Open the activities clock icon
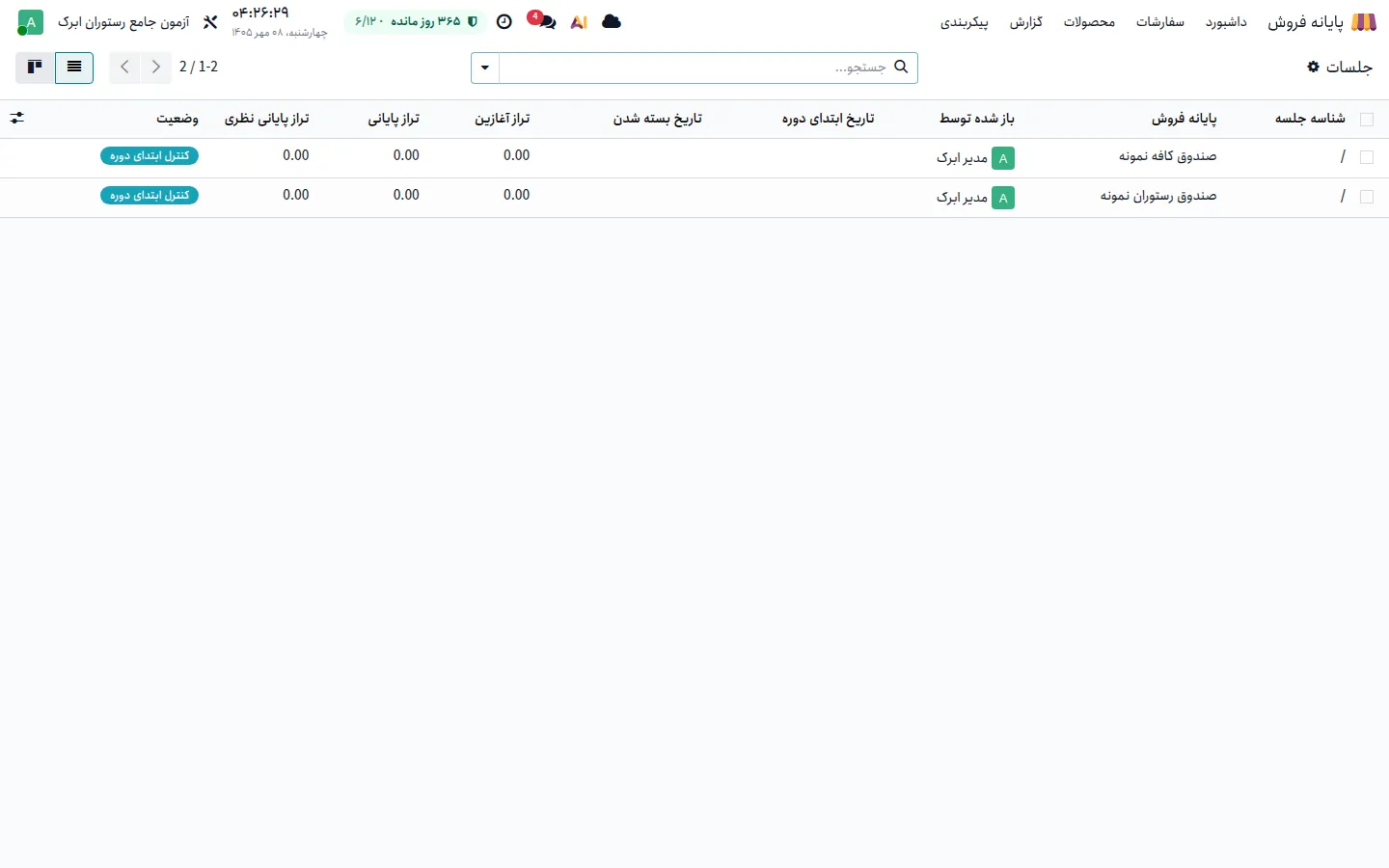This screenshot has height=868, width=1389. pyautogui.click(x=504, y=21)
